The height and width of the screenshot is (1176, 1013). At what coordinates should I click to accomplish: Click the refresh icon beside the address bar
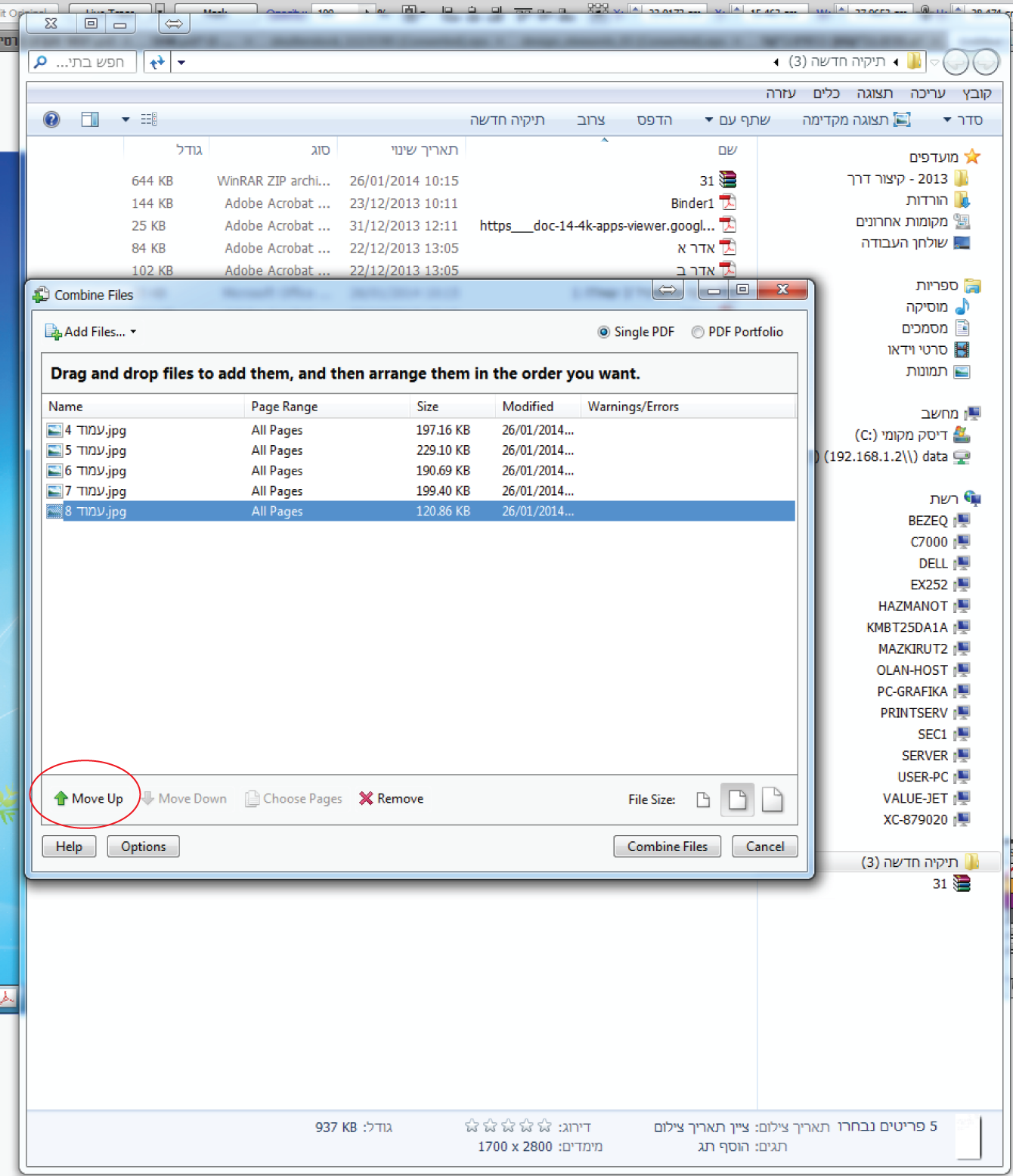pyautogui.click(x=156, y=62)
